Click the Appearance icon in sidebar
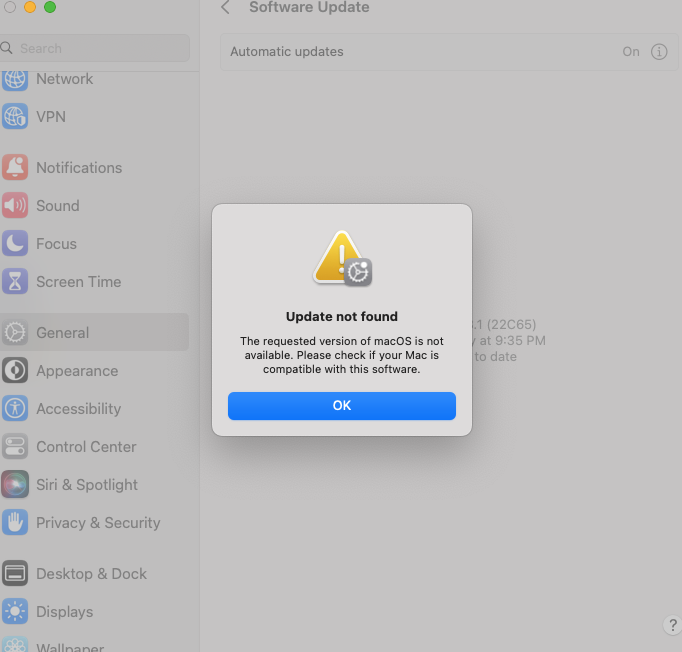Screen dimensions: 682x652 point(15,371)
